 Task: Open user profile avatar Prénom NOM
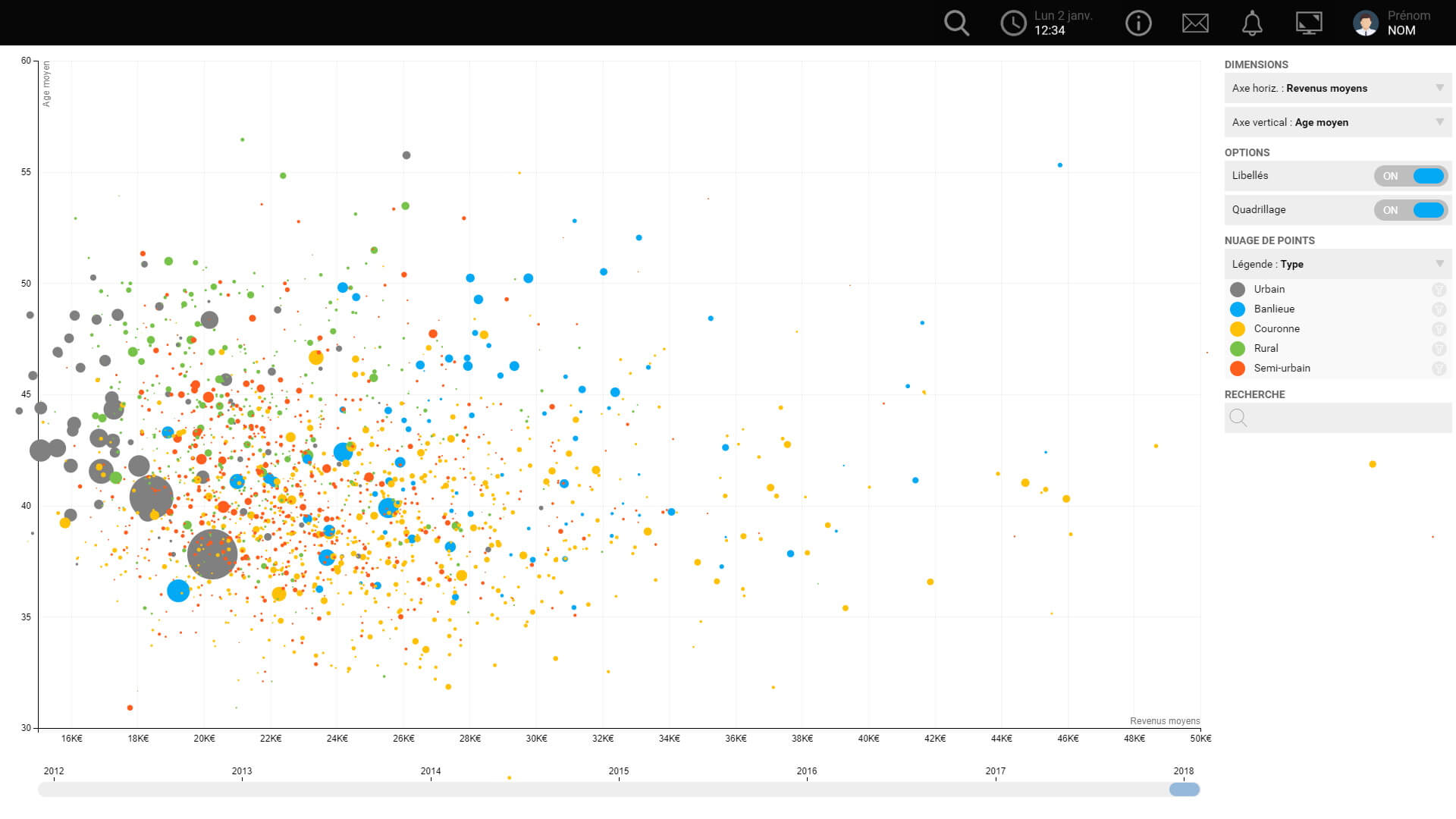1366,23
